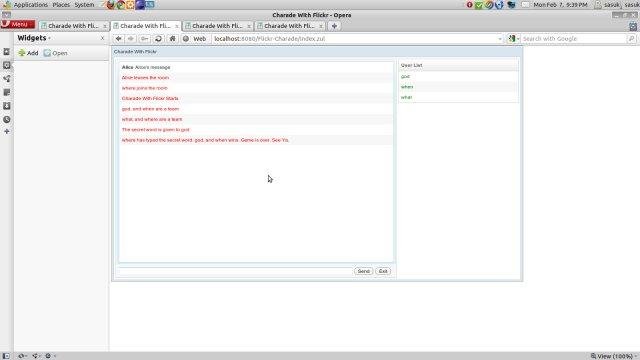Click the Bluetooth tray icon
Viewport: 640px width, 360px height.
point(499,5)
